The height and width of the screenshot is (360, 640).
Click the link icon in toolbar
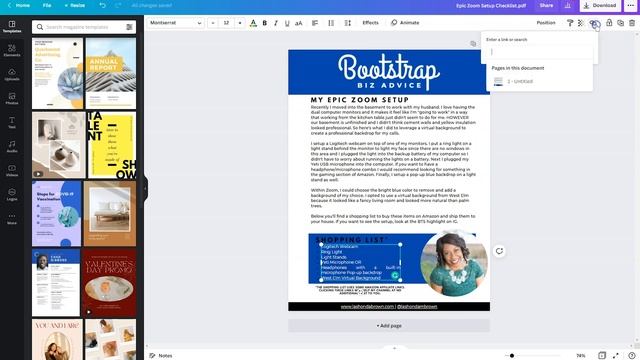(x=594, y=23)
